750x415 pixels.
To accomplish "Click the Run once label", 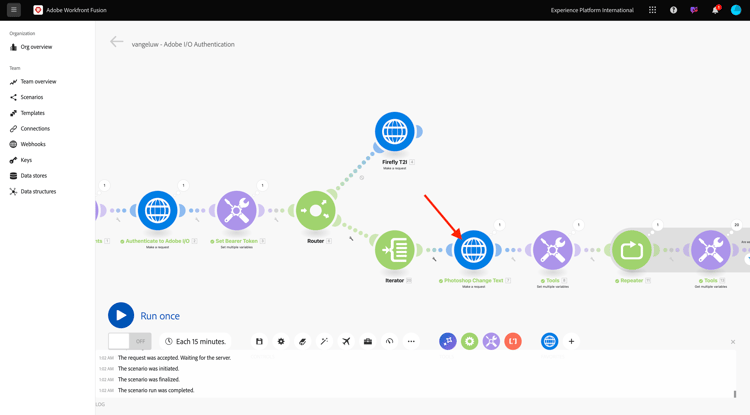I will 160,316.
